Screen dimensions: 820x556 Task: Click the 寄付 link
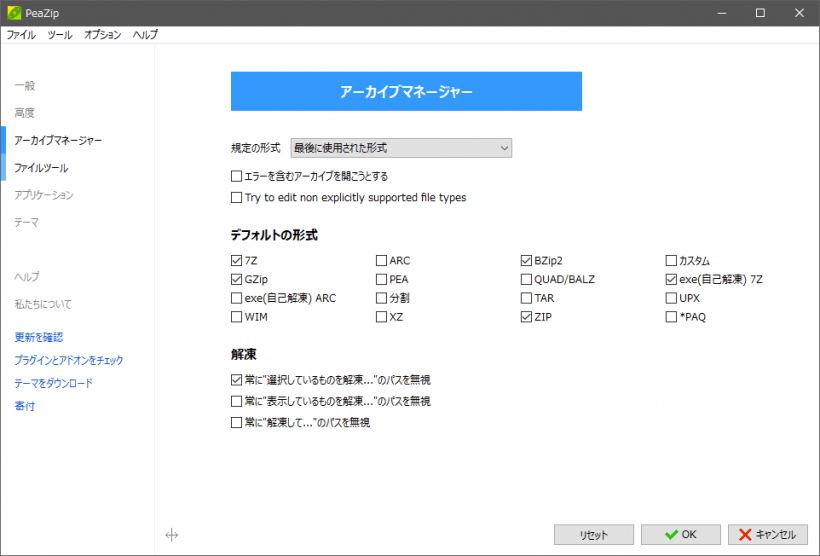point(25,406)
